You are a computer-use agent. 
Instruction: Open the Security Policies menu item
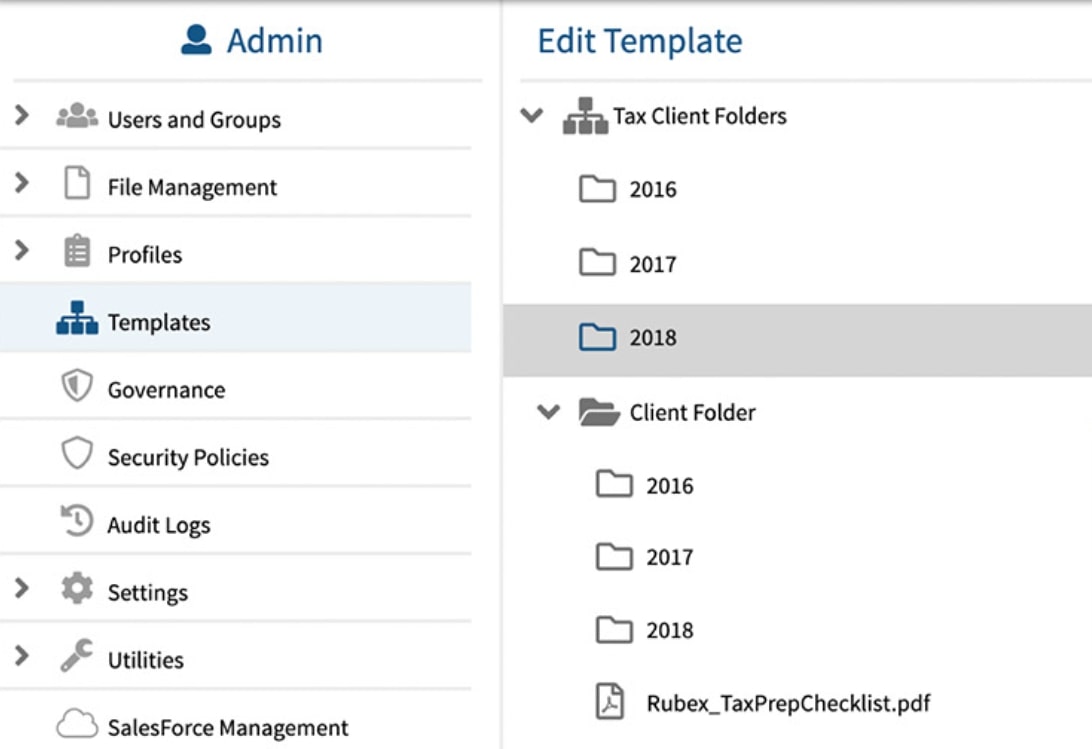[x=235, y=454]
